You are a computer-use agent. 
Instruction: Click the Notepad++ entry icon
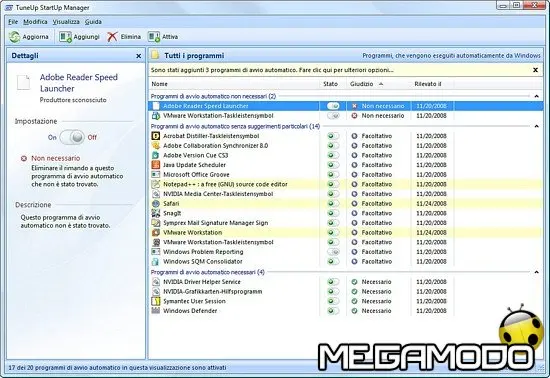[x=156, y=184]
